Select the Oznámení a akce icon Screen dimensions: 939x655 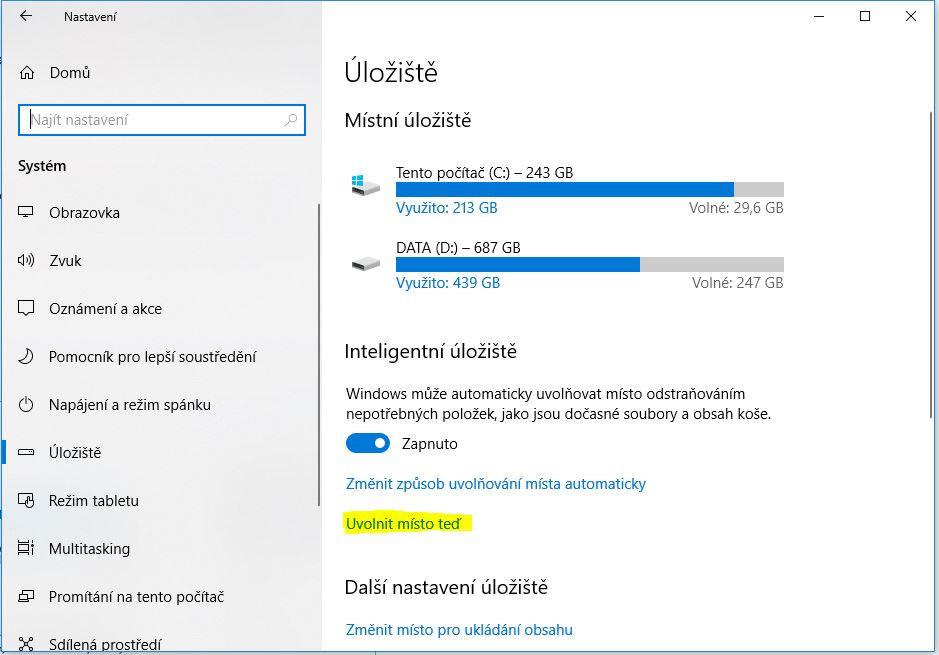[26, 308]
